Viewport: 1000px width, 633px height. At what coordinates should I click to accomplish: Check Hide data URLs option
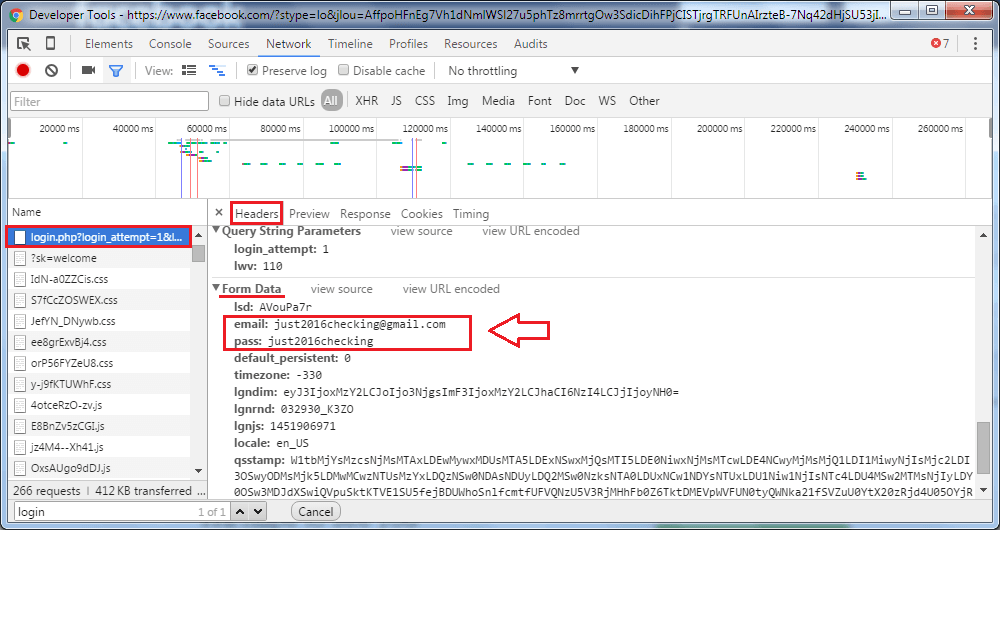pyautogui.click(x=224, y=100)
